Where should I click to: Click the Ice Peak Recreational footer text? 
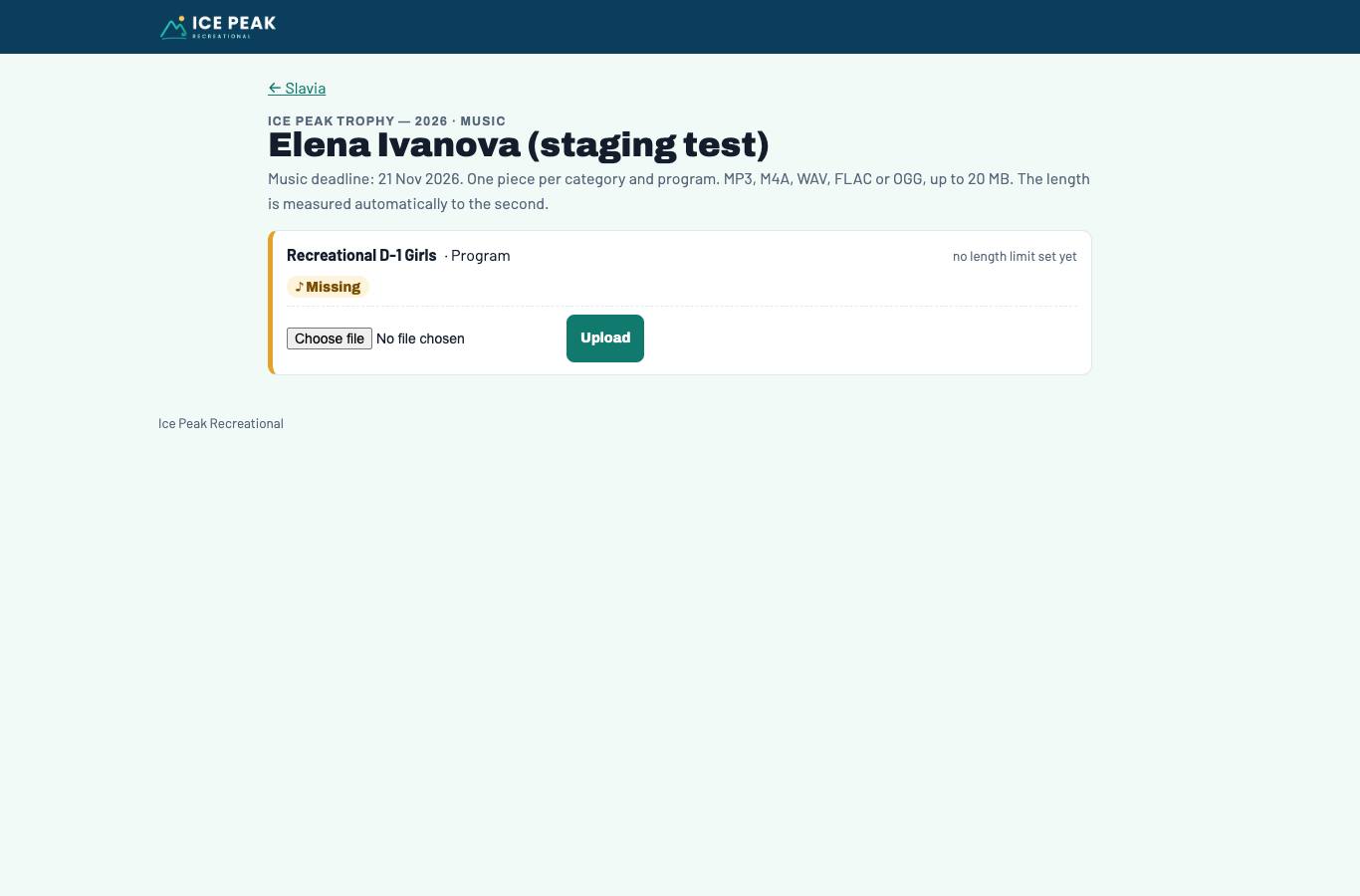[x=221, y=423]
